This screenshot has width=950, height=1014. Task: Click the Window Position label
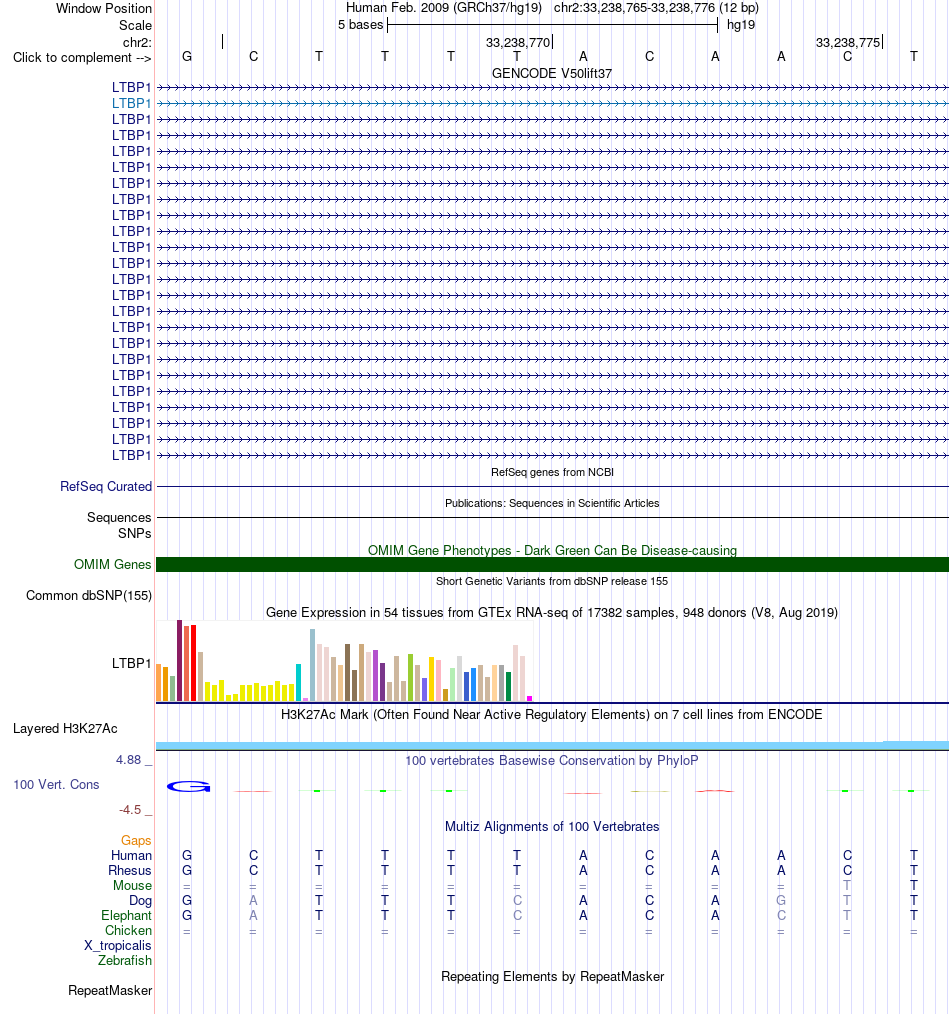(x=104, y=8)
